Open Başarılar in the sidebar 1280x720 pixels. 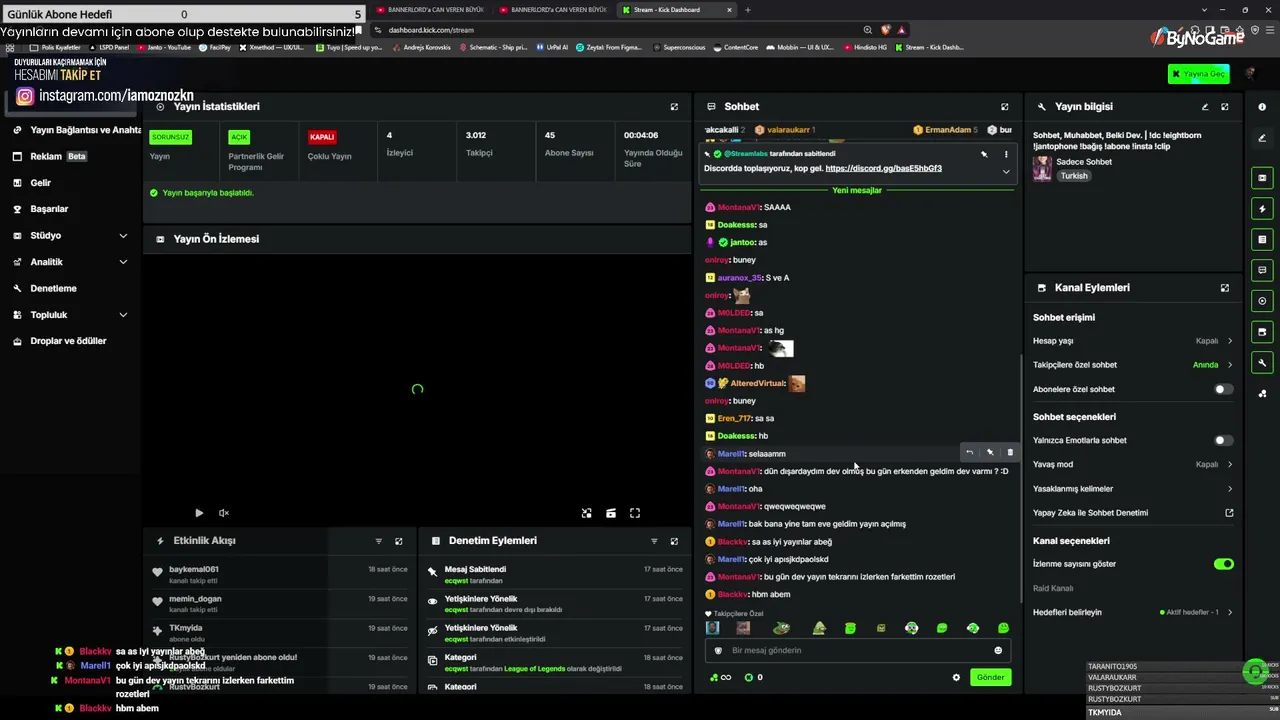pos(72,209)
